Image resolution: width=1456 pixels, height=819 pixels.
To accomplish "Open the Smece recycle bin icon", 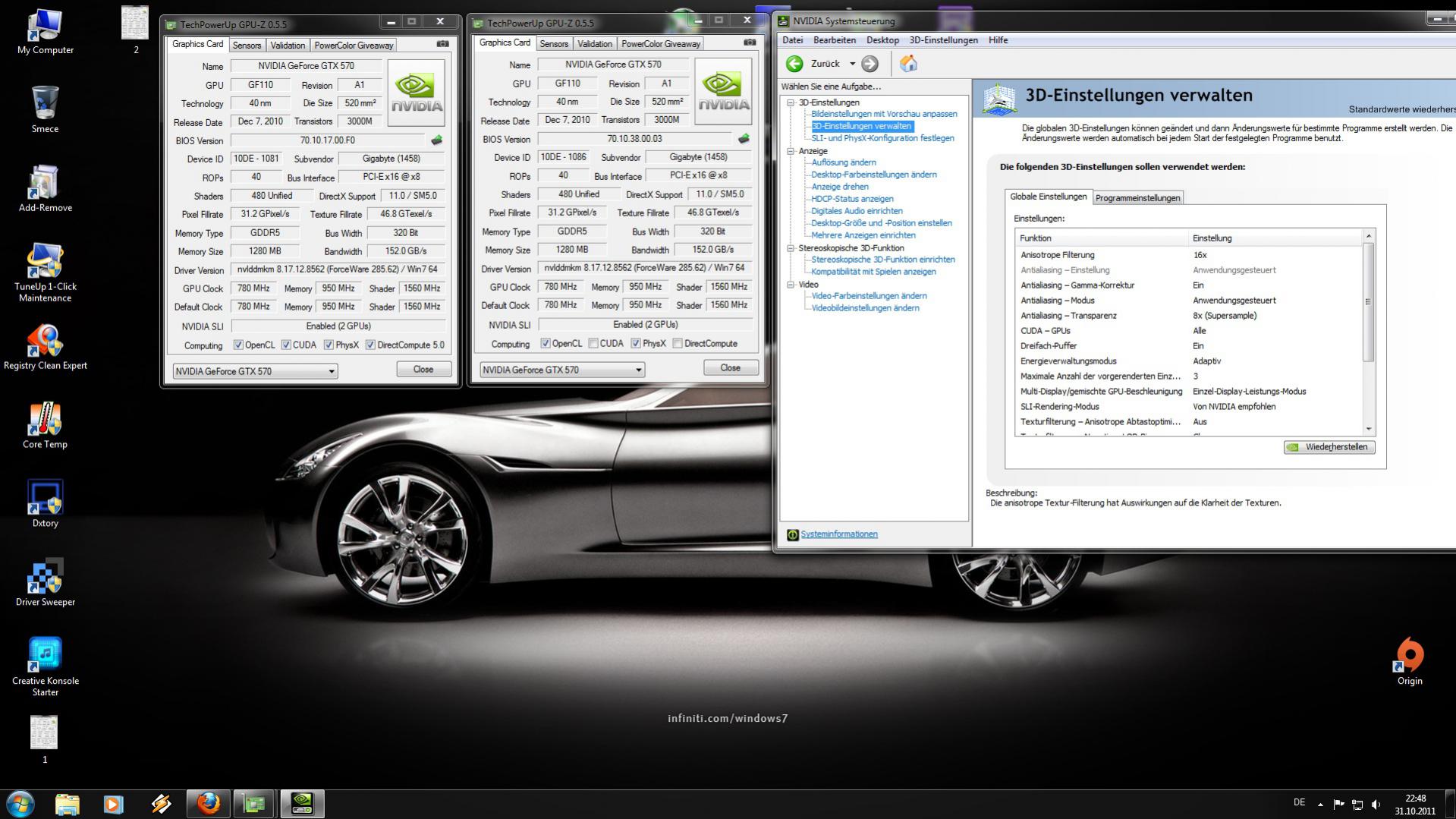I will [x=45, y=109].
